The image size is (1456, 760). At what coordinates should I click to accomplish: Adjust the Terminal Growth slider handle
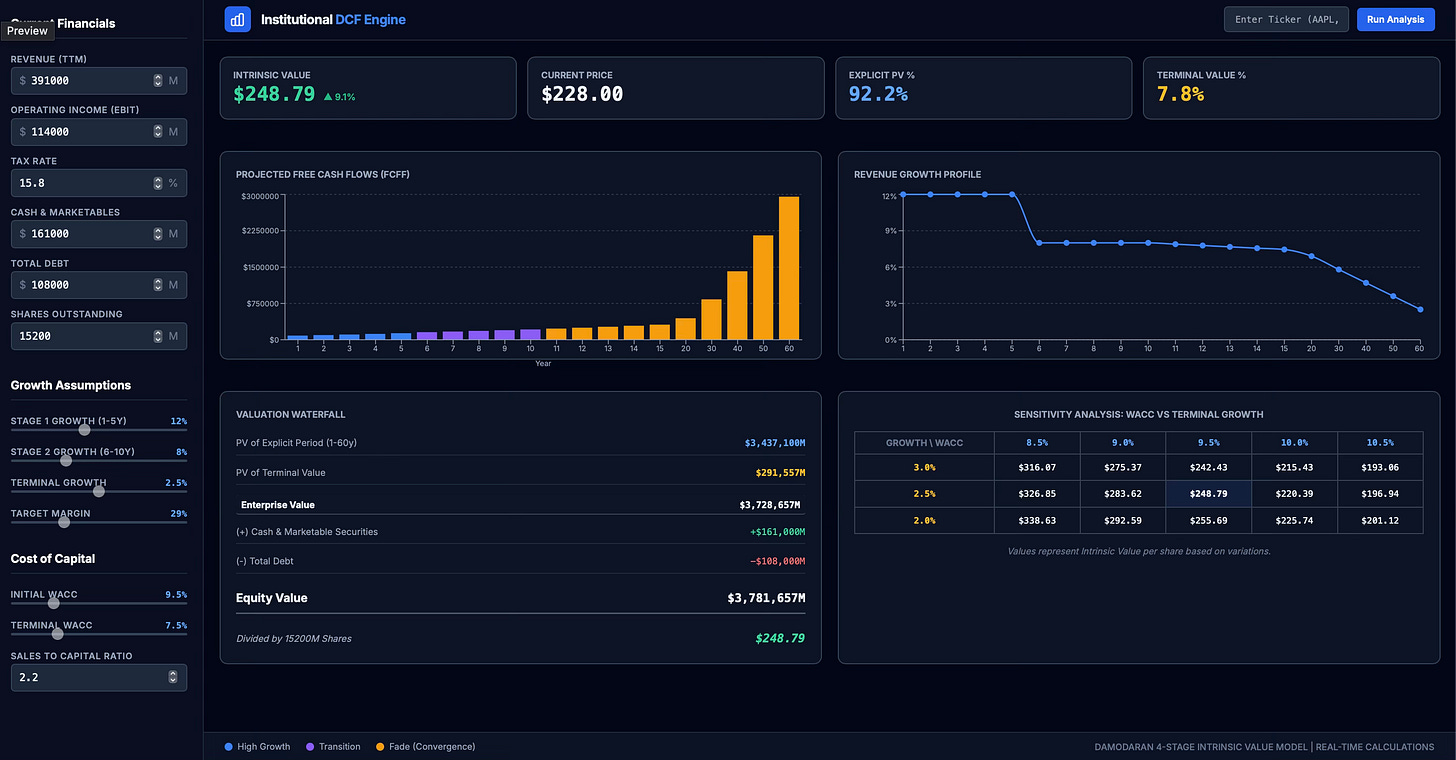(99, 491)
